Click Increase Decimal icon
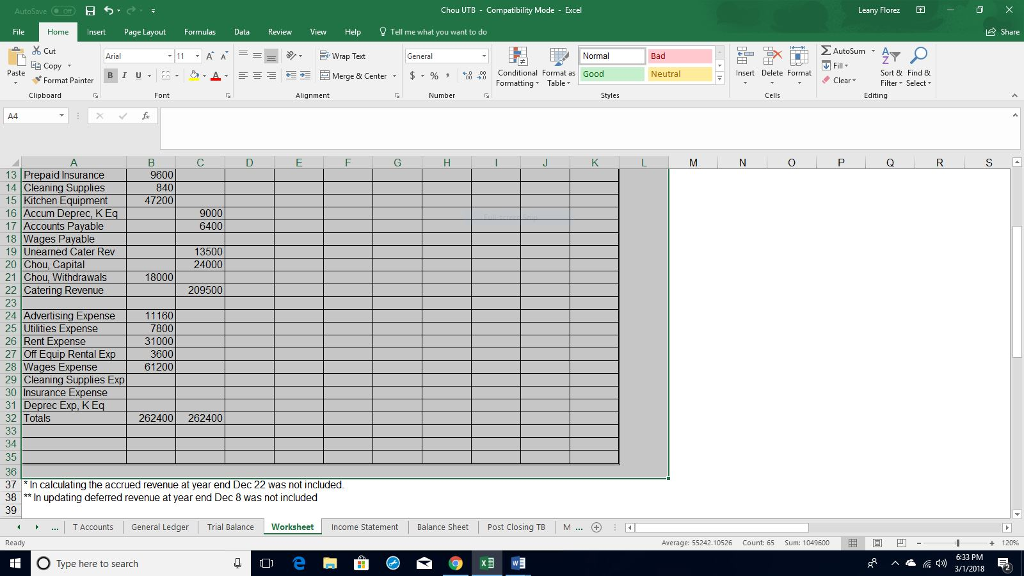This screenshot has width=1024, height=576. coord(467,76)
